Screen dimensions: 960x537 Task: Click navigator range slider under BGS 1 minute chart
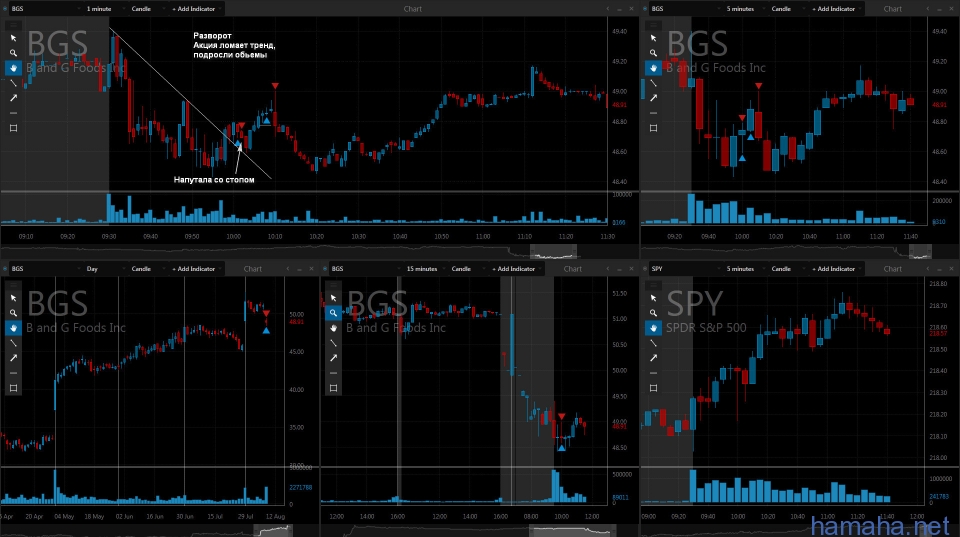(553, 252)
